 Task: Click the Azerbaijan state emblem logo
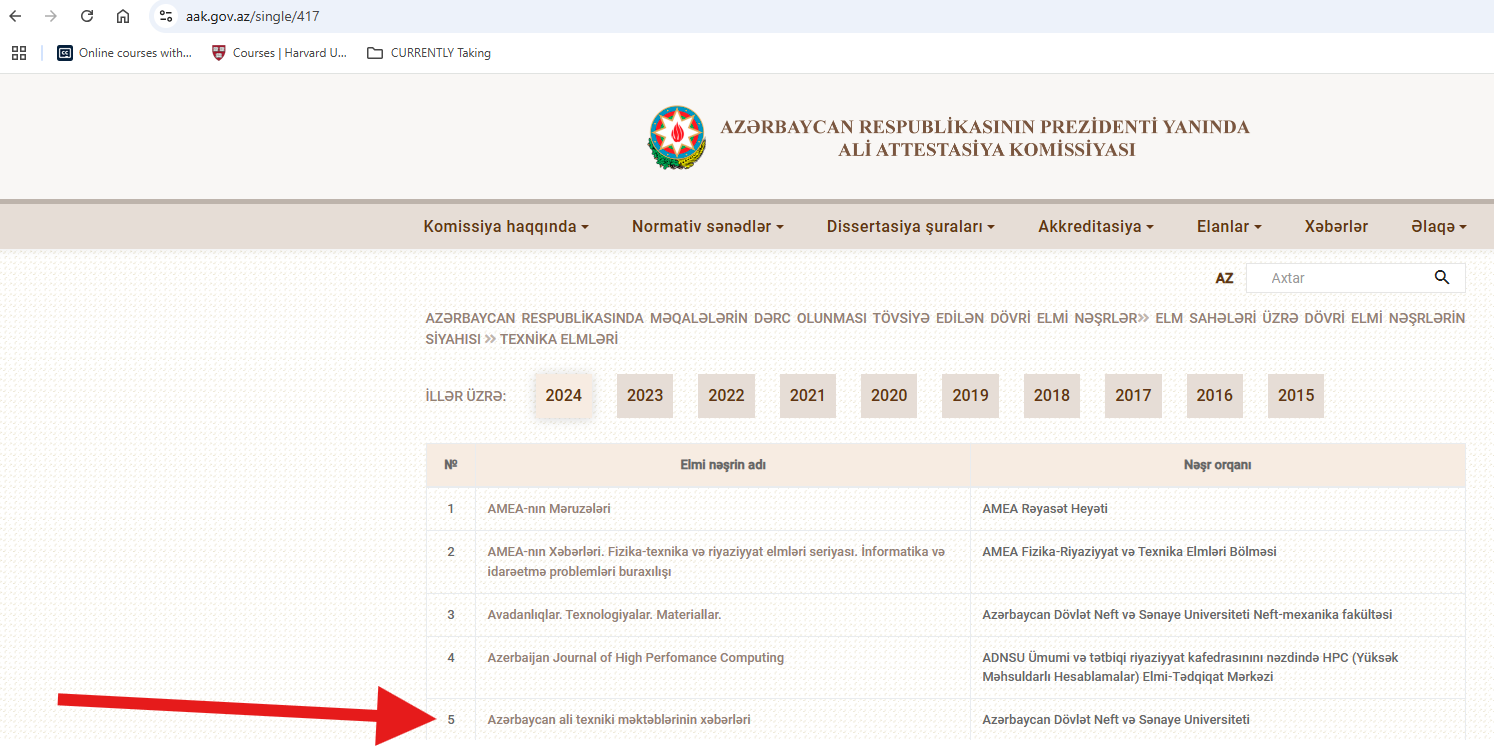(677, 138)
